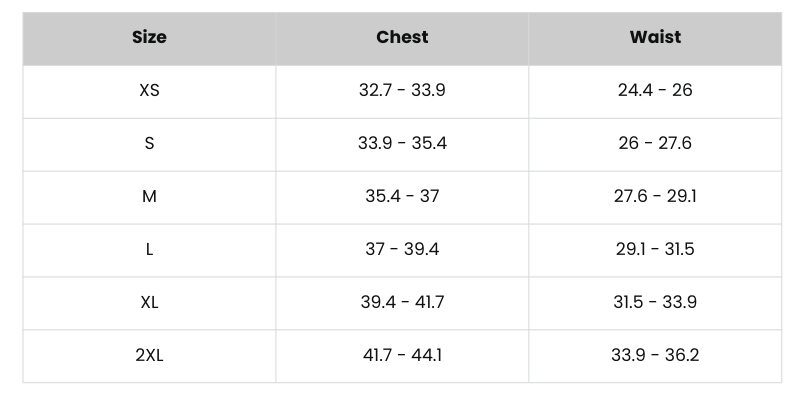The width and height of the screenshot is (800, 400).
Task: Click the Waist column header
Action: click(x=655, y=38)
